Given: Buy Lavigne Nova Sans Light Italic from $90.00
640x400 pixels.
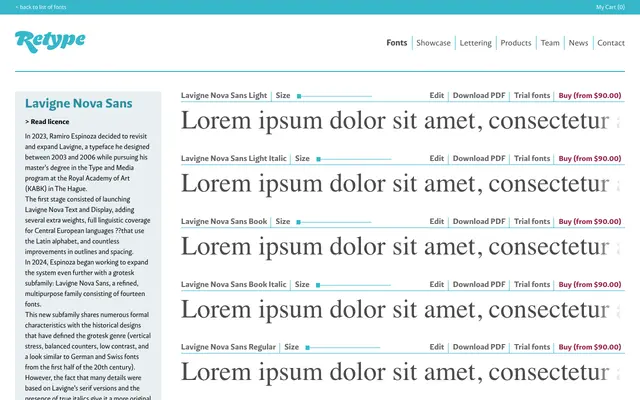Looking at the screenshot, I should coord(590,158).
